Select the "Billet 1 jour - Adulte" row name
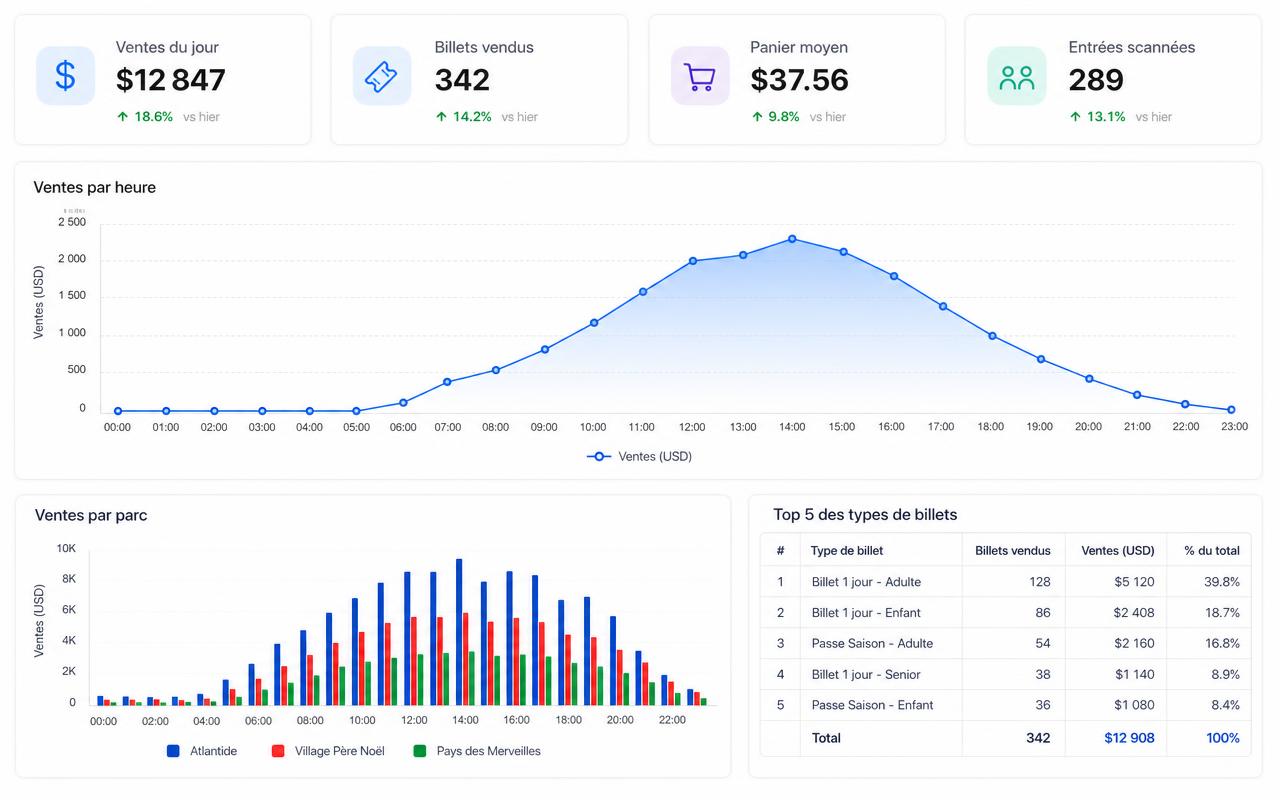This screenshot has height=800, width=1280. [866, 582]
